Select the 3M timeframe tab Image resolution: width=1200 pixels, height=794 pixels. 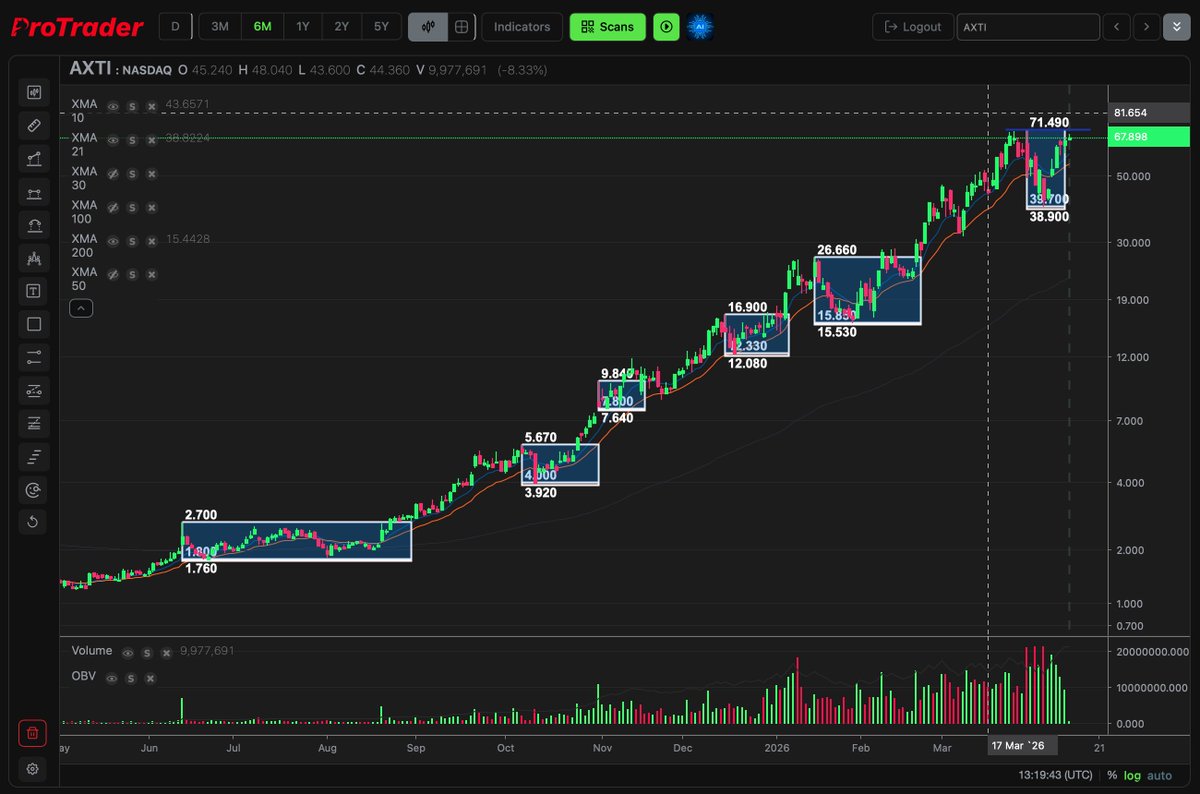pyautogui.click(x=219, y=27)
